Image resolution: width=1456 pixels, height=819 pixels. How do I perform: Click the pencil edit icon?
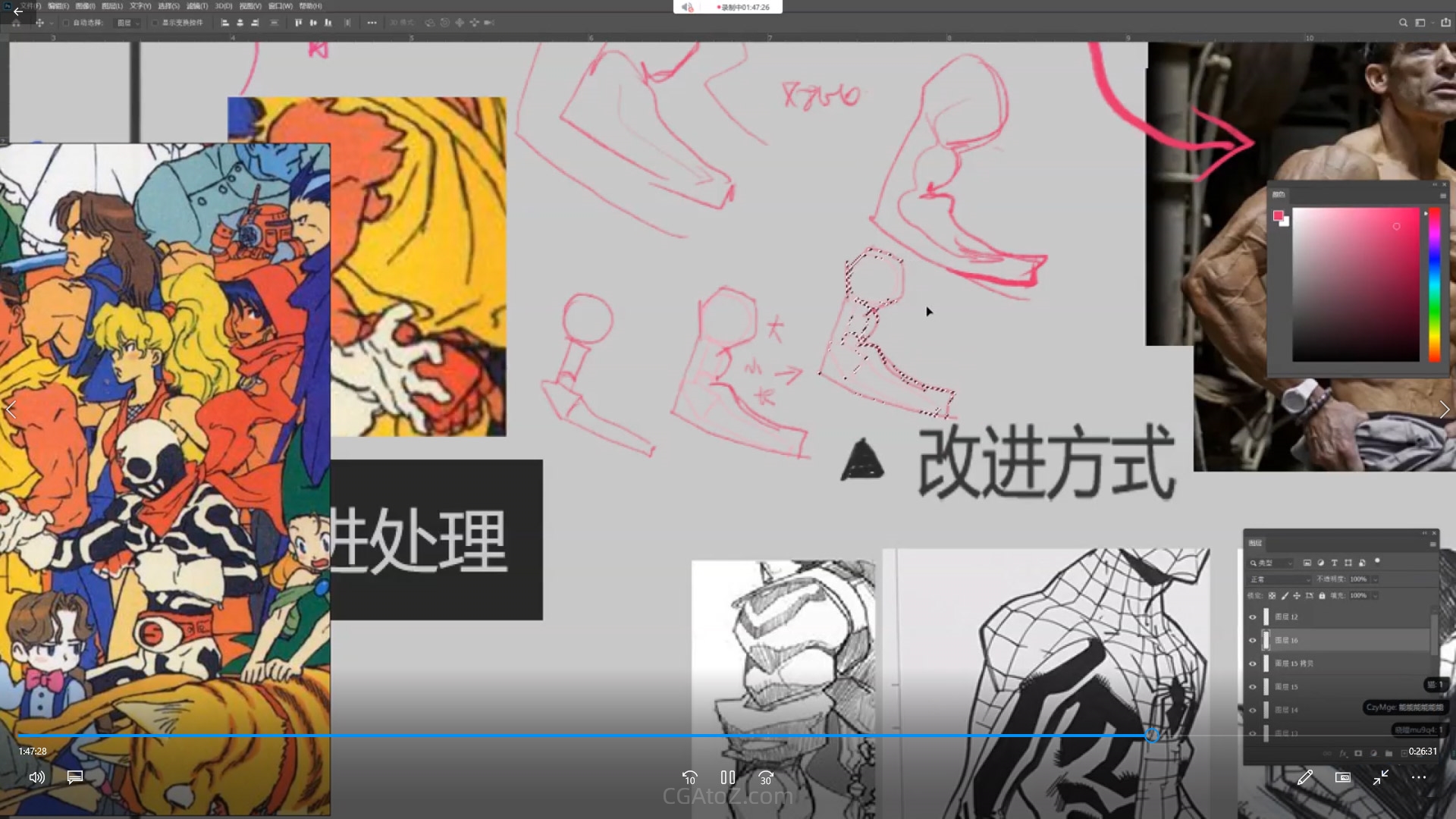[x=1304, y=777]
